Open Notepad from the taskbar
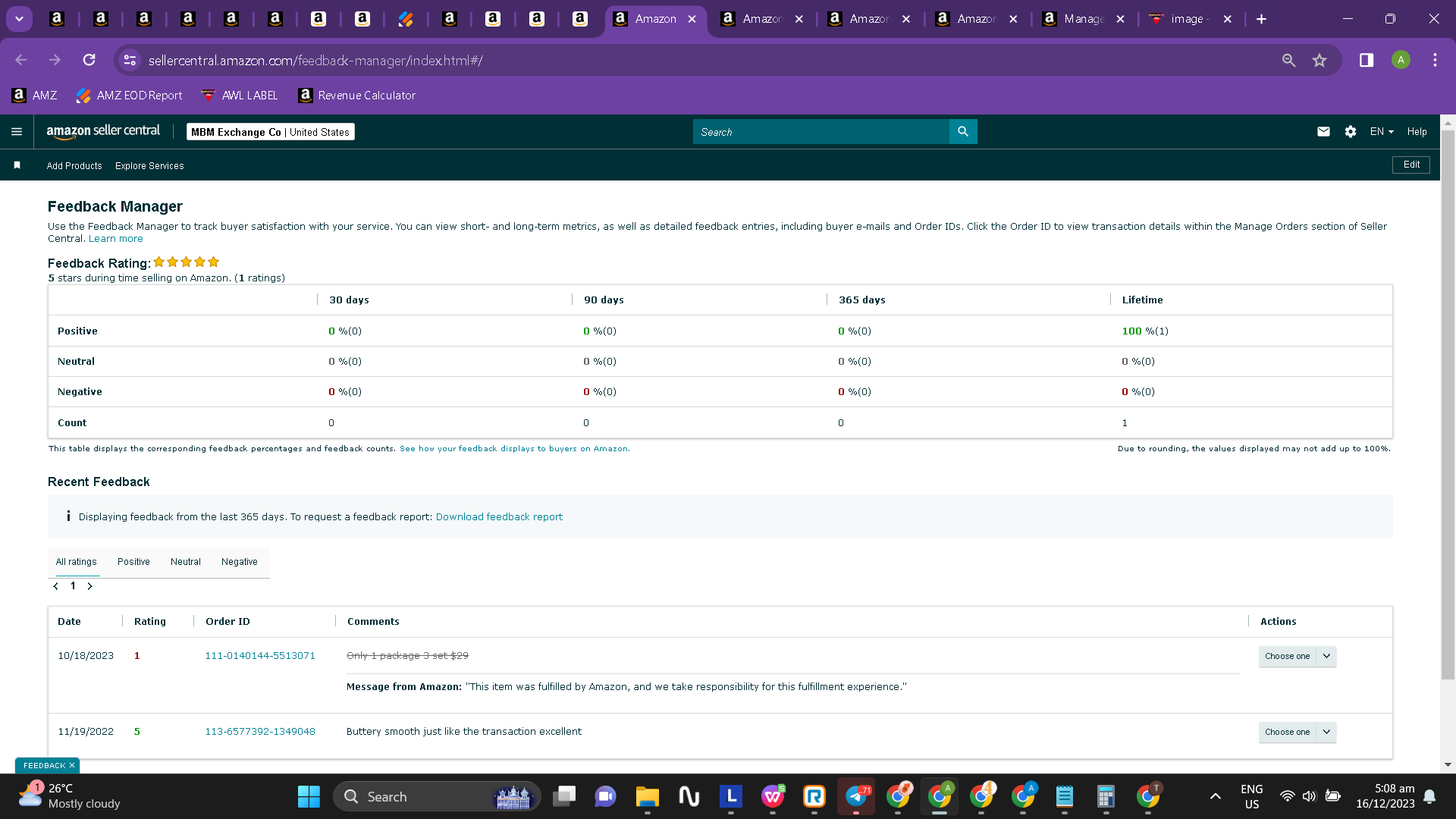This screenshot has height=819, width=1456. pos(1065,797)
